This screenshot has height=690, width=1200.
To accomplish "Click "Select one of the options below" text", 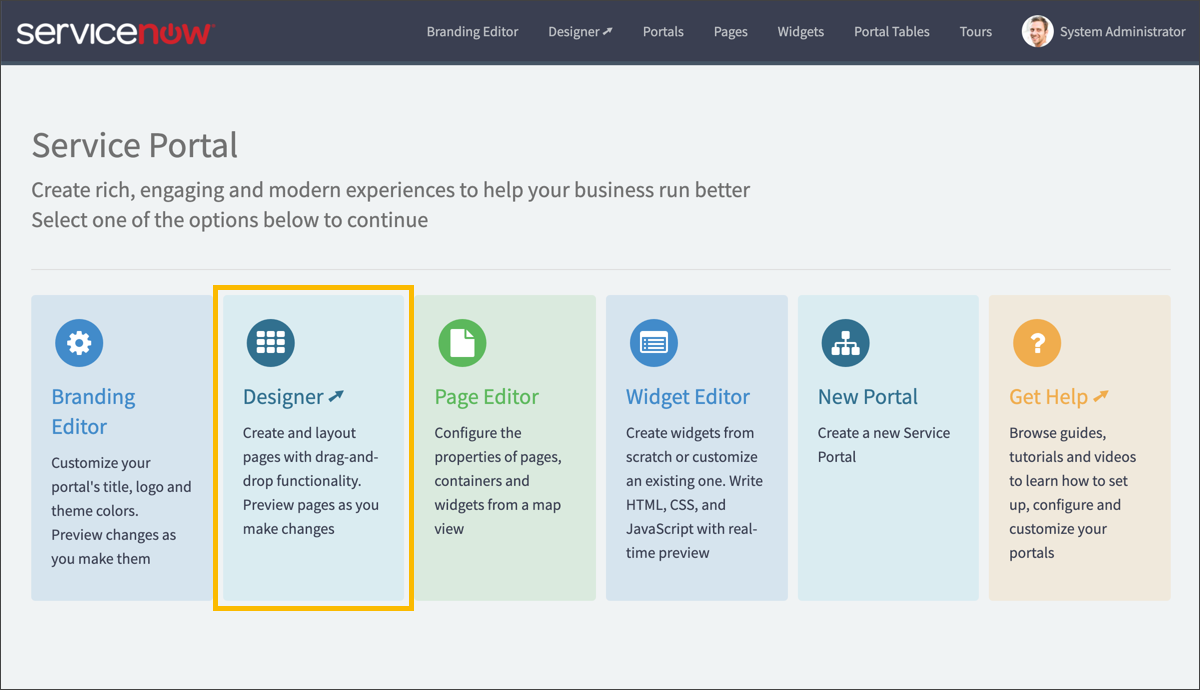I will pos(230,220).
